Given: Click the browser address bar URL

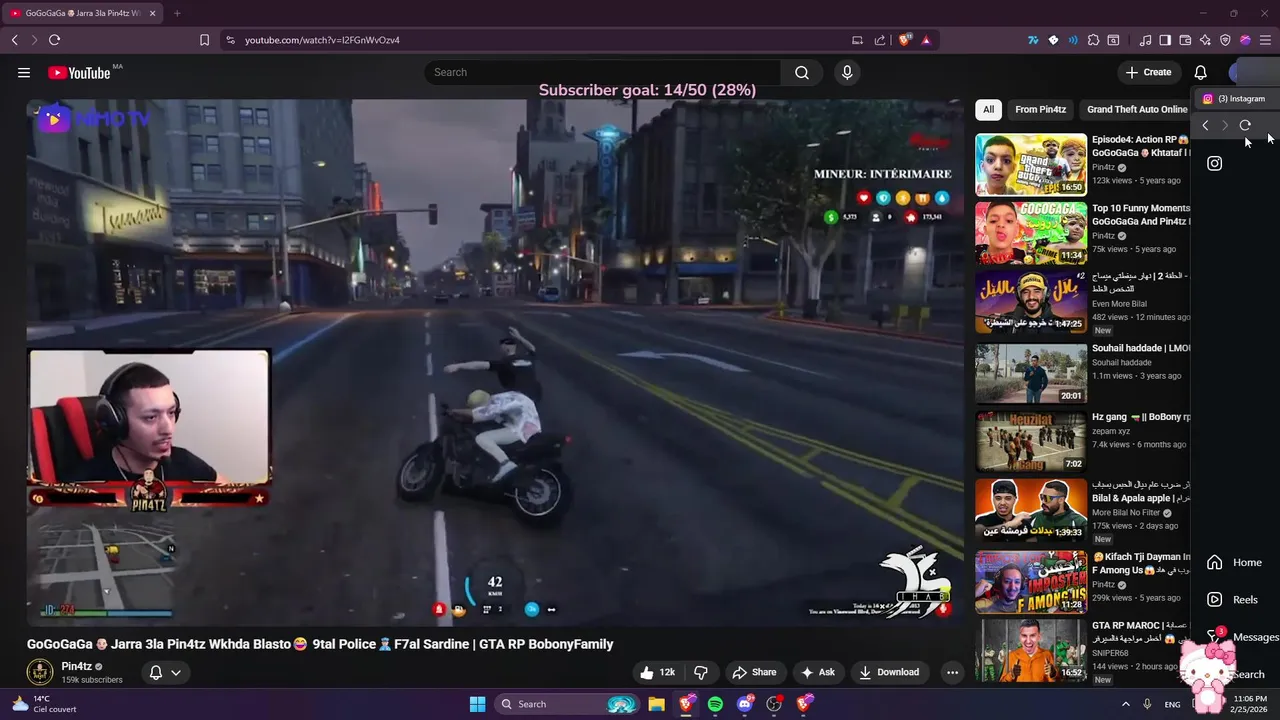Looking at the screenshot, I should 322,40.
